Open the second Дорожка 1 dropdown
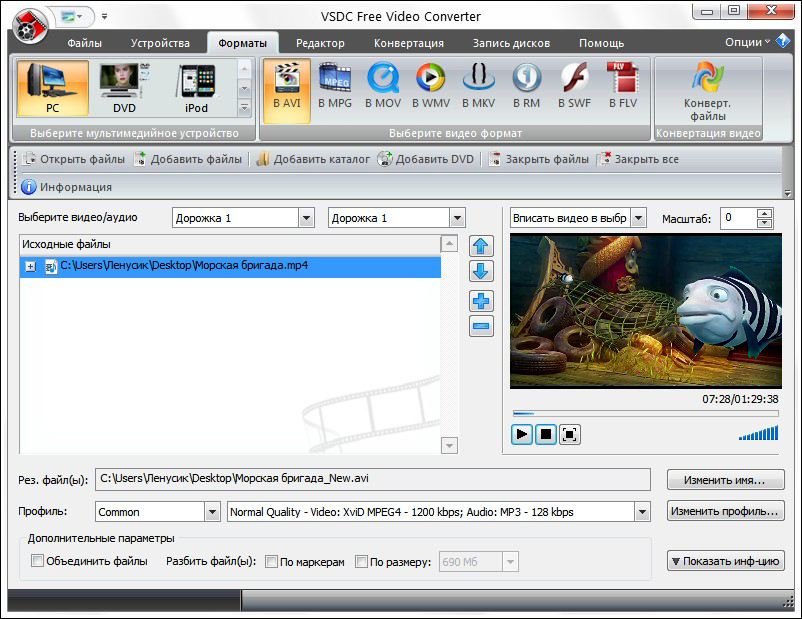Viewport: 802px width, 619px height. (457, 218)
